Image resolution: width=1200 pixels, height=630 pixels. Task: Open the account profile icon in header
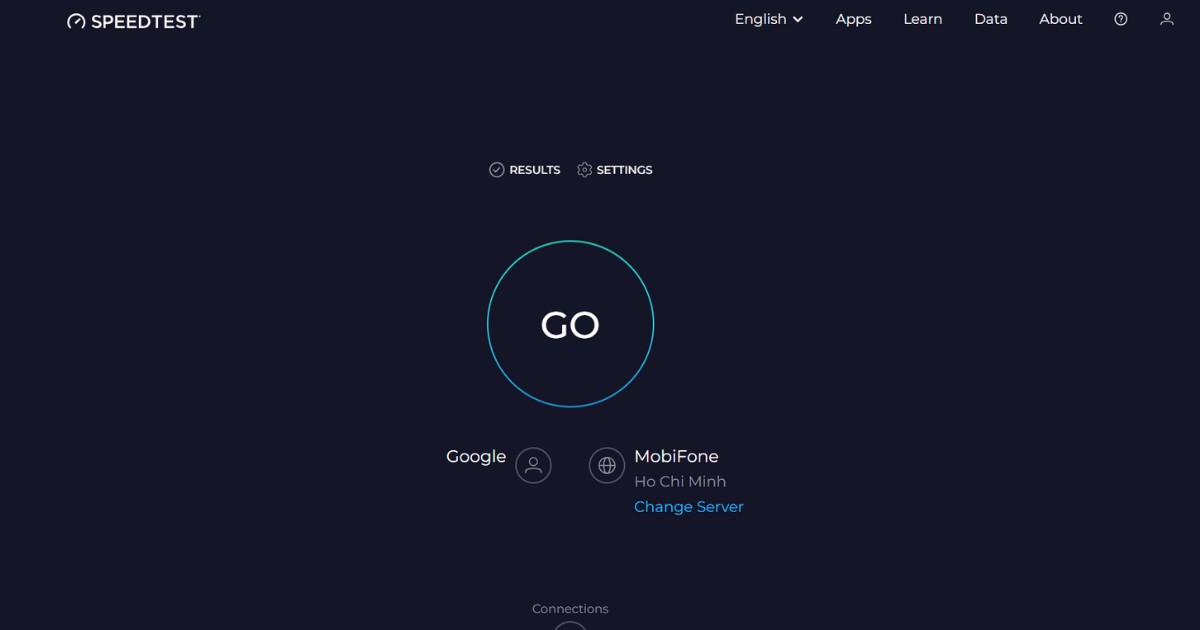tap(1166, 19)
